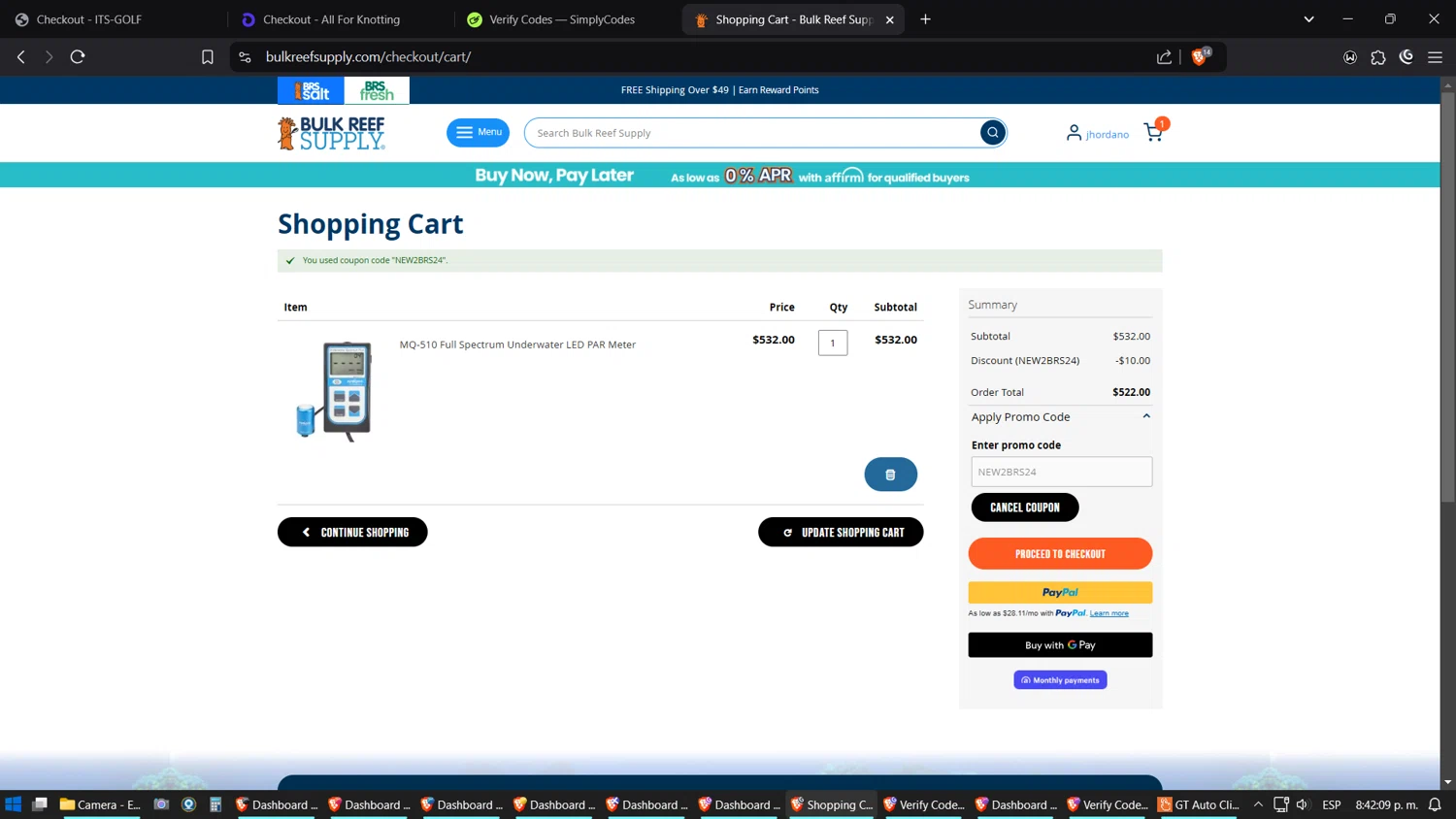Open the BRS Fresh site link
1456x819 pixels.
coord(377,90)
